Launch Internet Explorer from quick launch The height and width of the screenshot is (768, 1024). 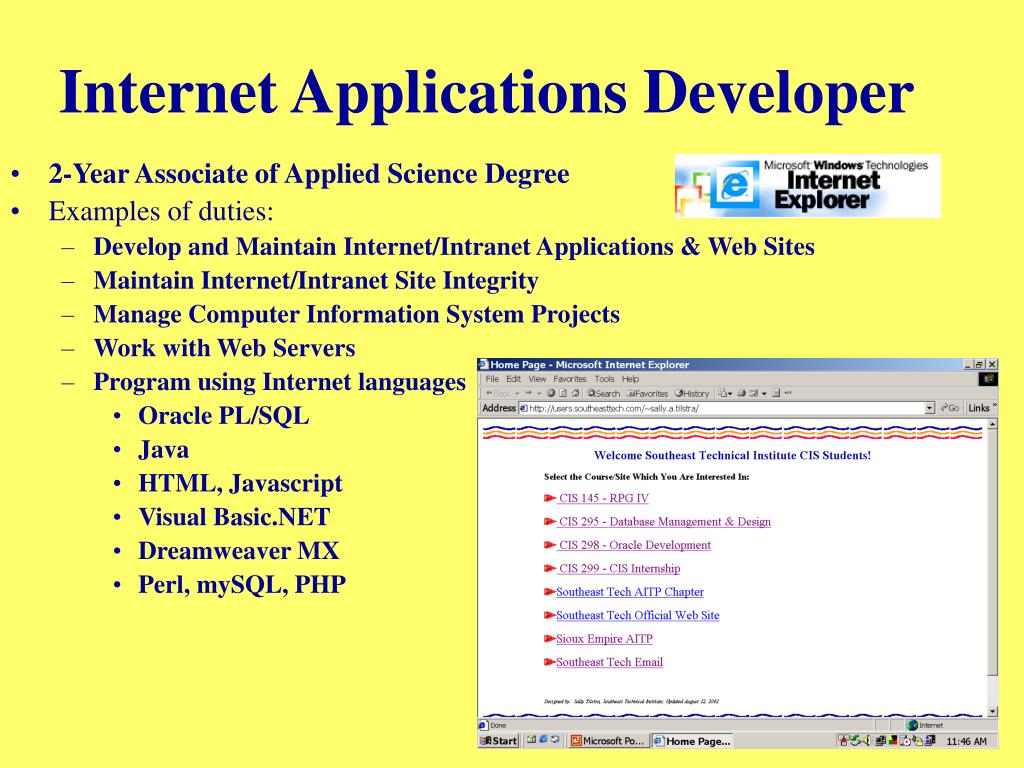pos(543,740)
